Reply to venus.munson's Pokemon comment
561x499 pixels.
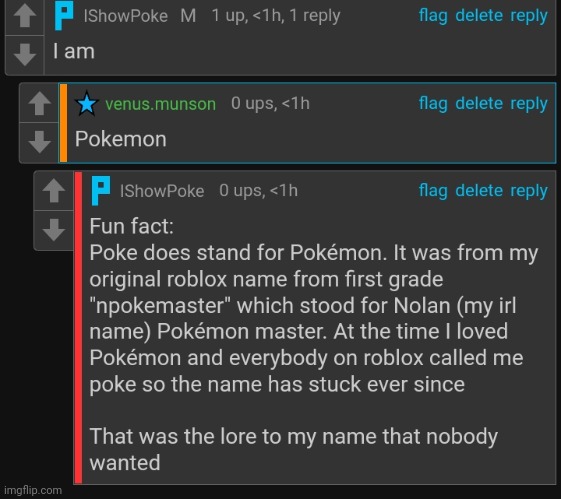click(529, 104)
